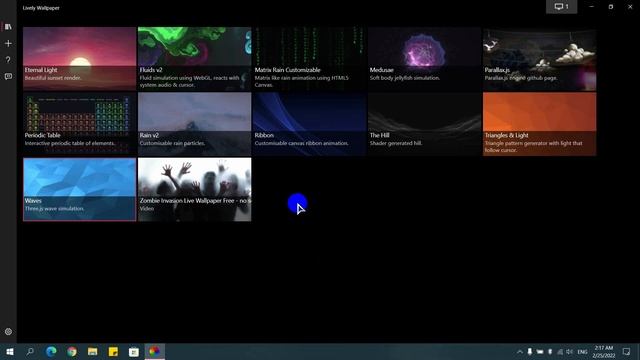Open Settings gear in Lively sidebar
Image resolution: width=640 pixels, height=360 pixels.
(8, 332)
